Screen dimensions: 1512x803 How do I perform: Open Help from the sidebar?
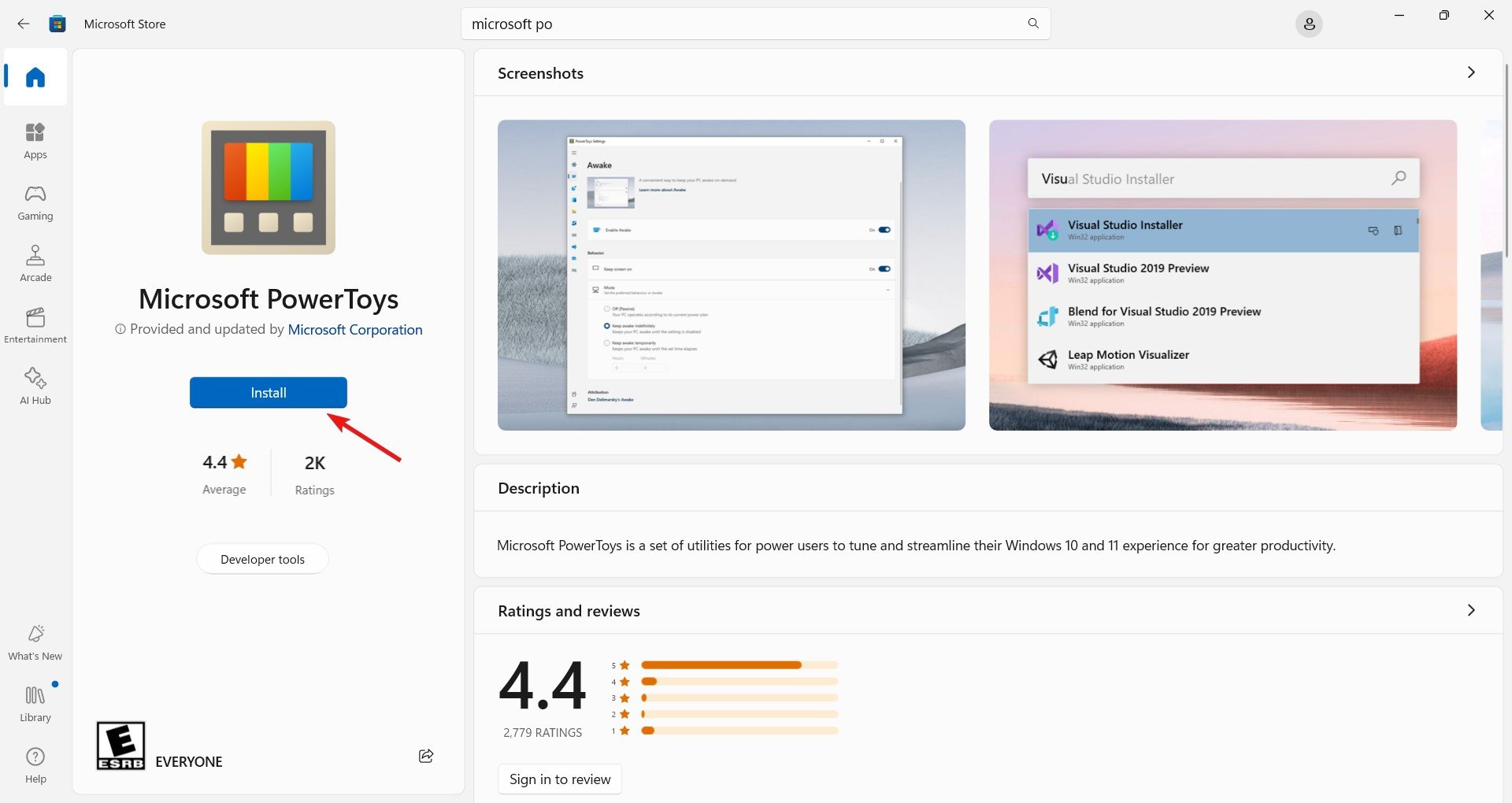point(35,765)
